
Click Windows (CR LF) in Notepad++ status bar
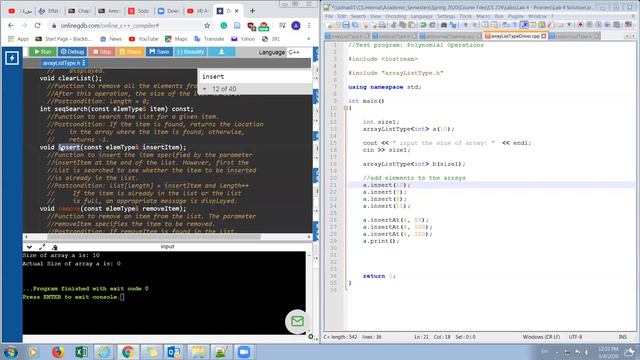tap(541, 337)
